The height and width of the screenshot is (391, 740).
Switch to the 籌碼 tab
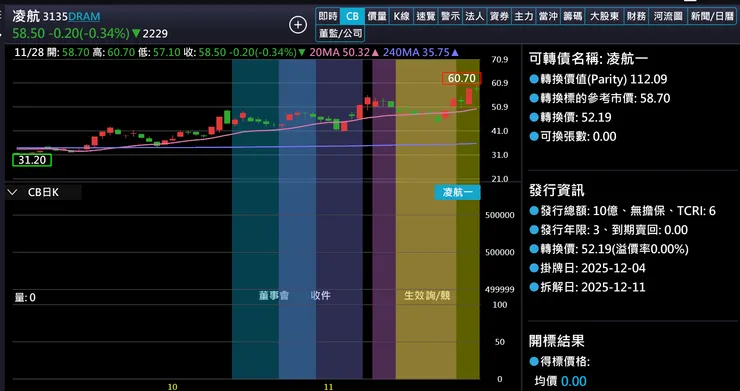[572, 17]
